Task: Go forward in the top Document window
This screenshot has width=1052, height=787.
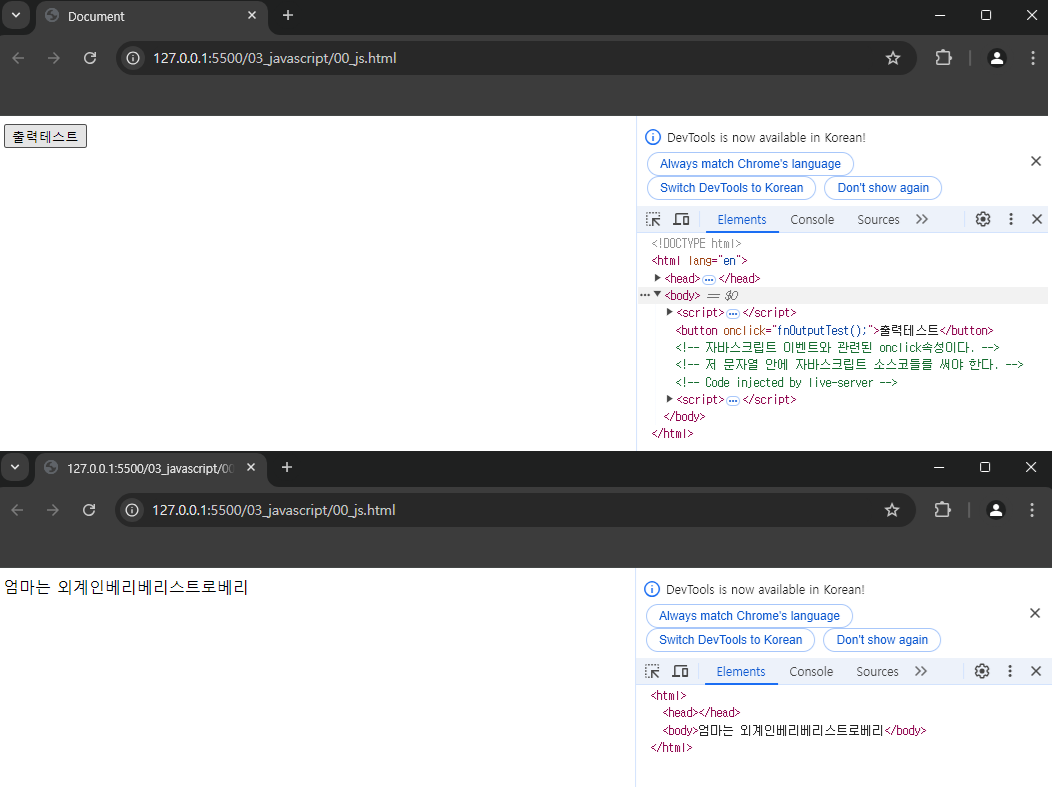Action: [x=54, y=58]
